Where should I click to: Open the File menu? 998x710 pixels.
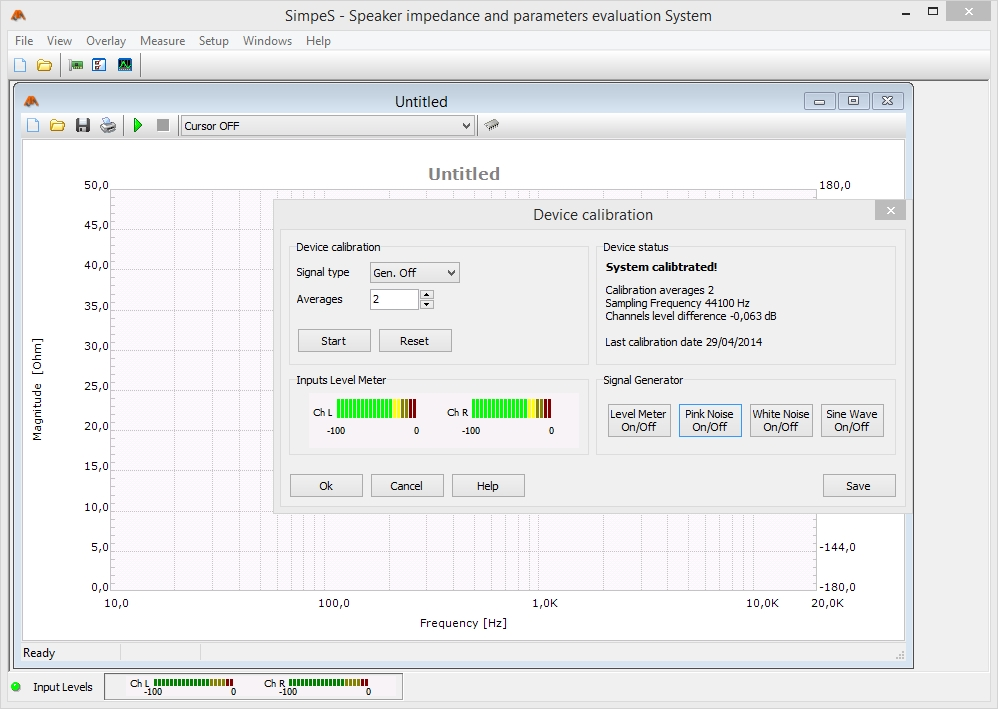point(24,41)
